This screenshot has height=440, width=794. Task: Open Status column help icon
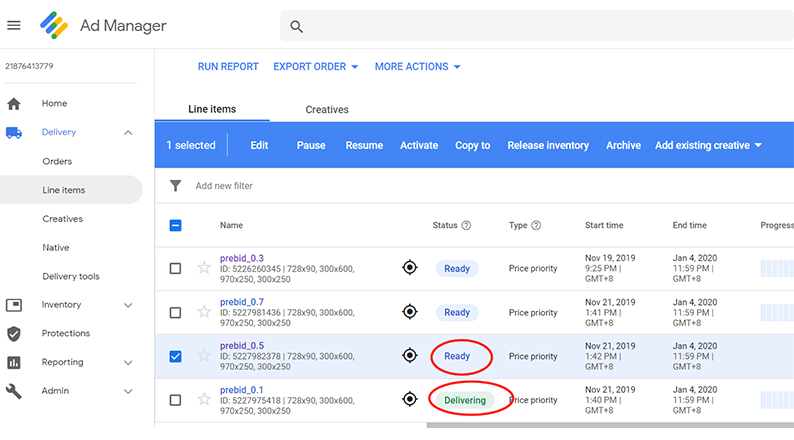click(466, 225)
